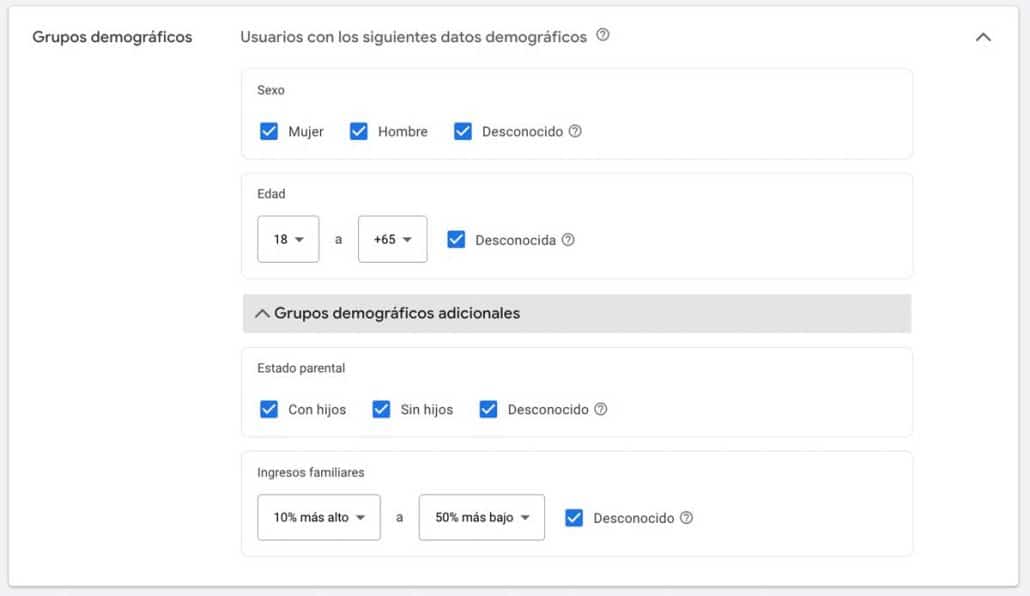Click the 'Grupos demográficos' section label
Viewport: 1030px width, 596px height.
tap(112, 37)
